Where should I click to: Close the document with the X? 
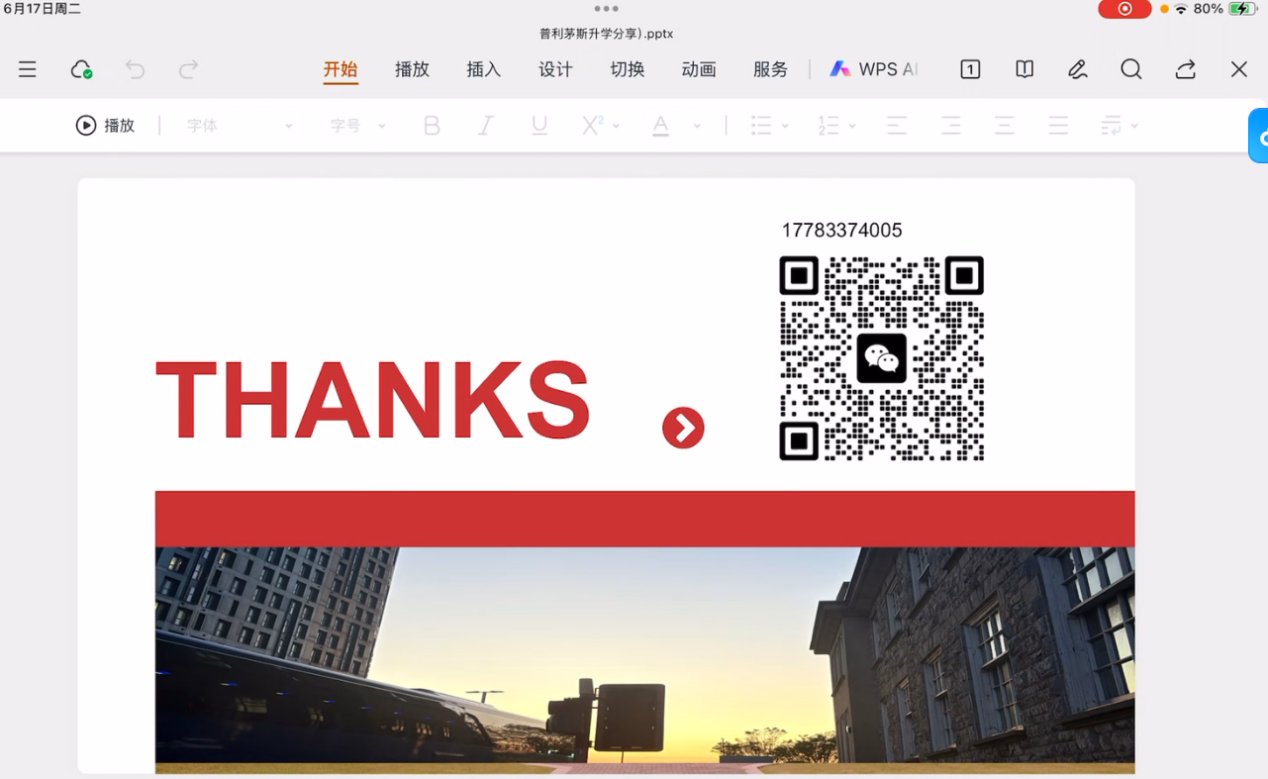[1239, 69]
